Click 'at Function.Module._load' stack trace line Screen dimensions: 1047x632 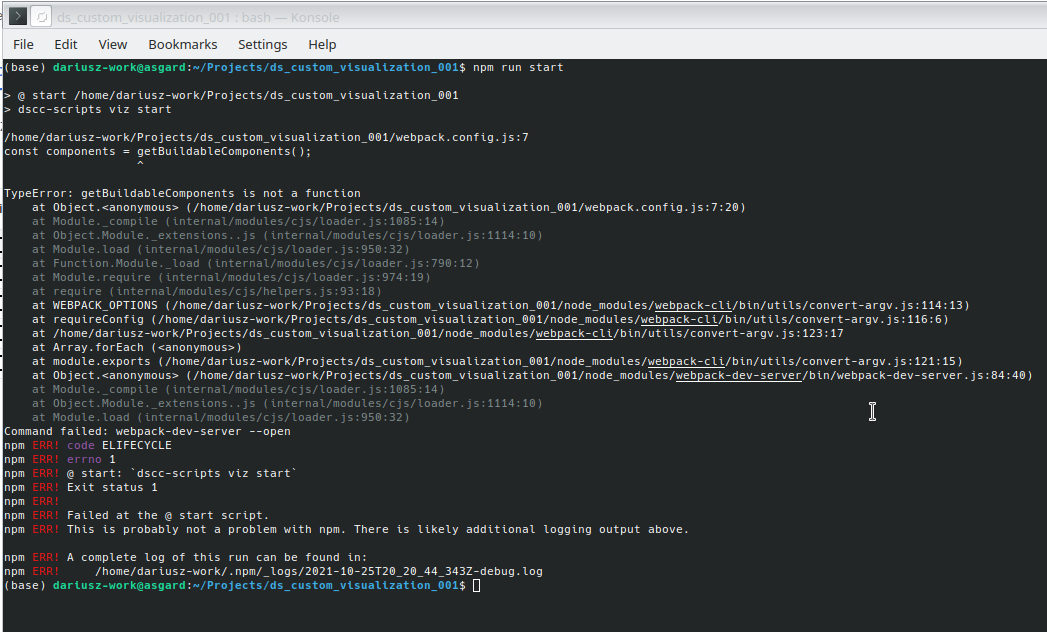point(256,263)
